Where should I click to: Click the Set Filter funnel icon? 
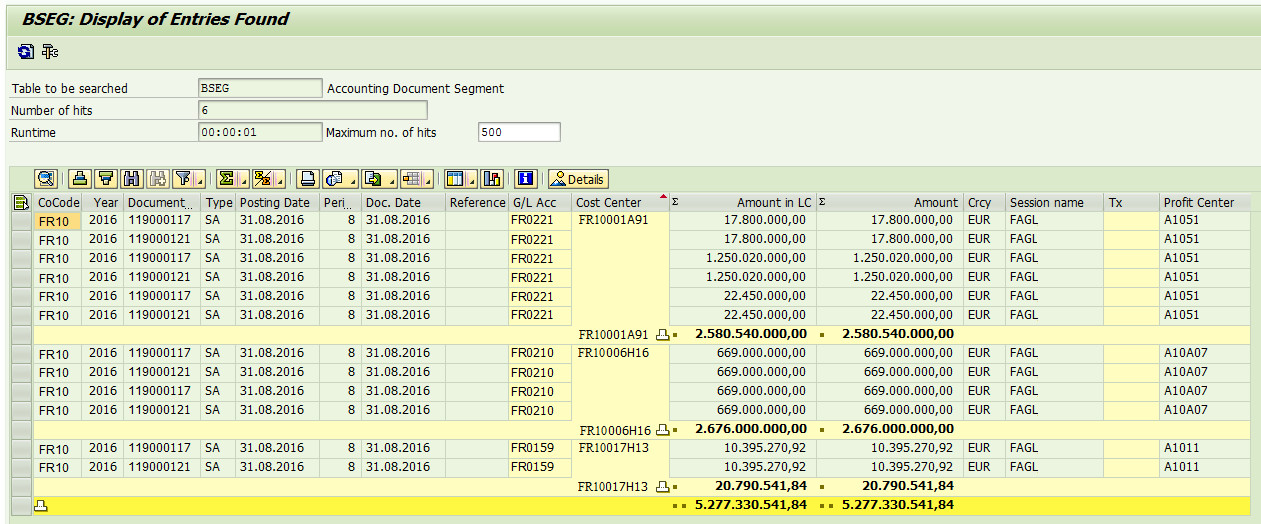183,179
